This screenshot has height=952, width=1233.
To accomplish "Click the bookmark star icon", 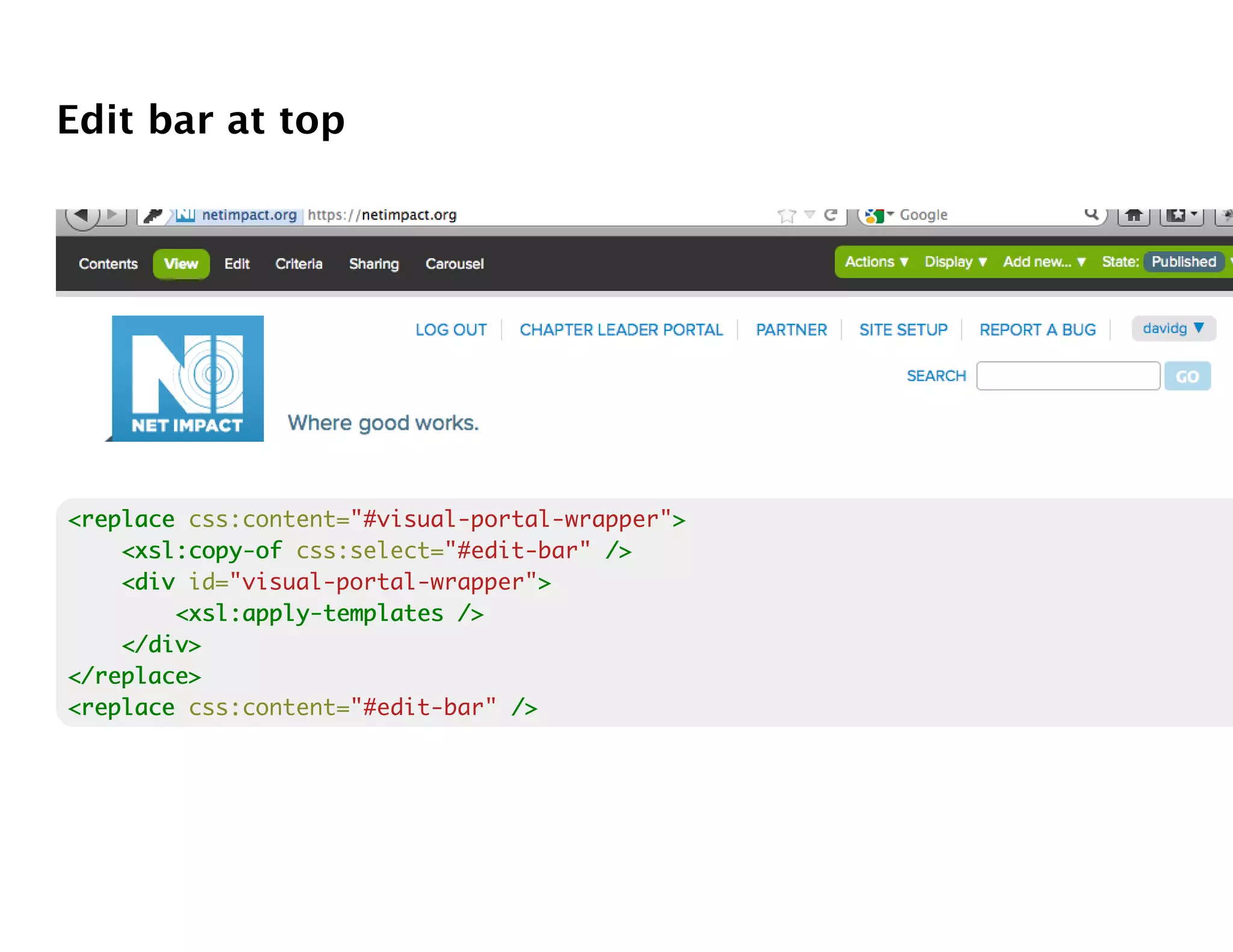I will point(786,215).
